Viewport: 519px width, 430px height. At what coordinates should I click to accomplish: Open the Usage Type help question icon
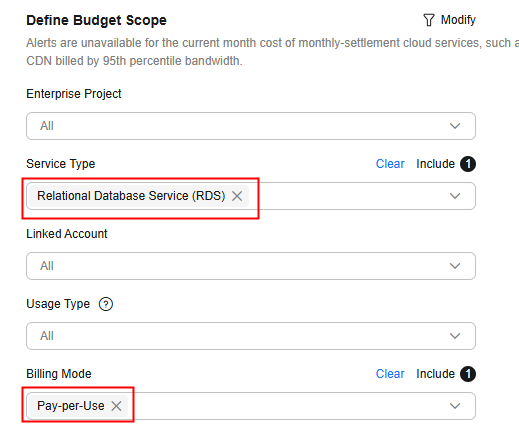[106, 304]
